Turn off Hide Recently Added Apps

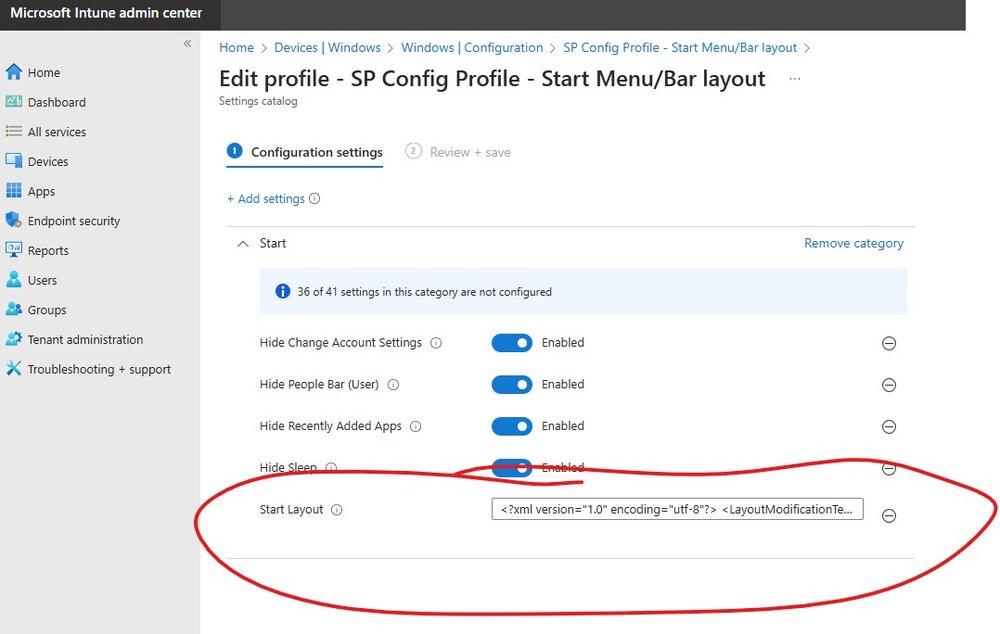(511, 426)
